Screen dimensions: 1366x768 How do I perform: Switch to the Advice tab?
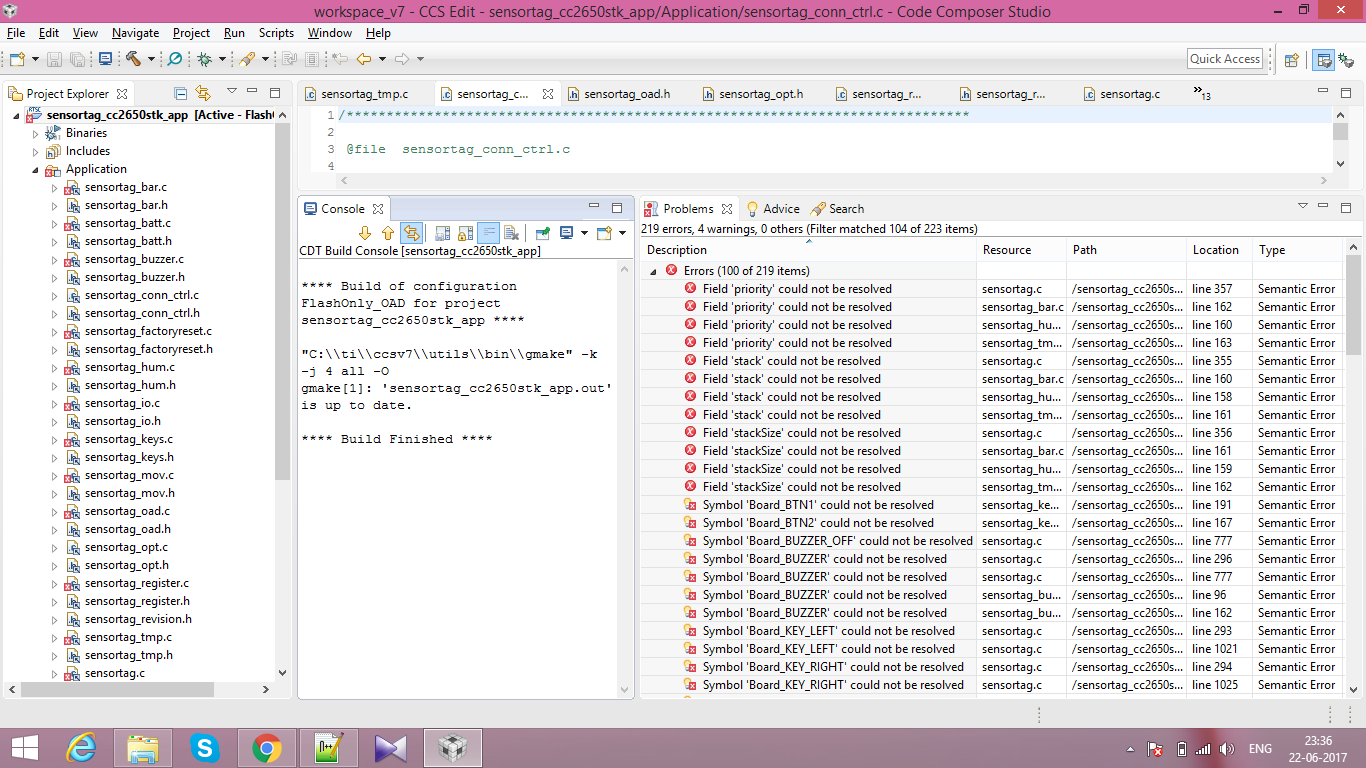[x=773, y=209]
